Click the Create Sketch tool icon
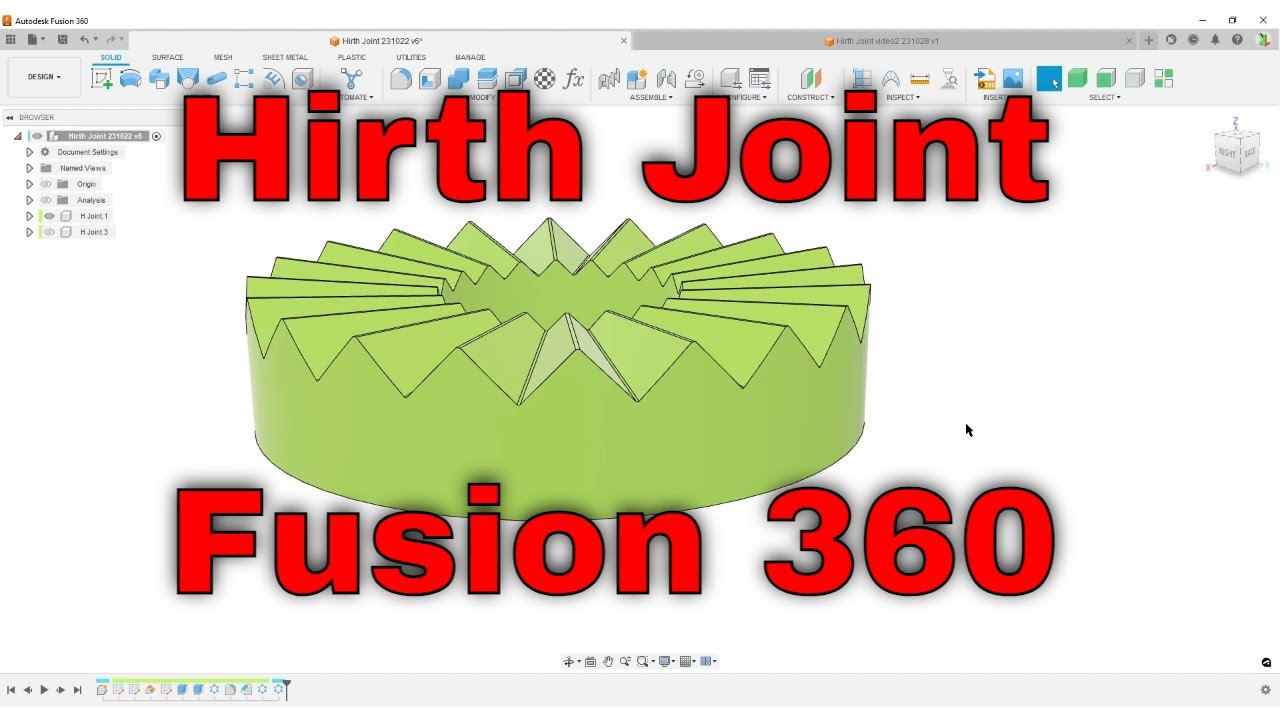 [102, 79]
